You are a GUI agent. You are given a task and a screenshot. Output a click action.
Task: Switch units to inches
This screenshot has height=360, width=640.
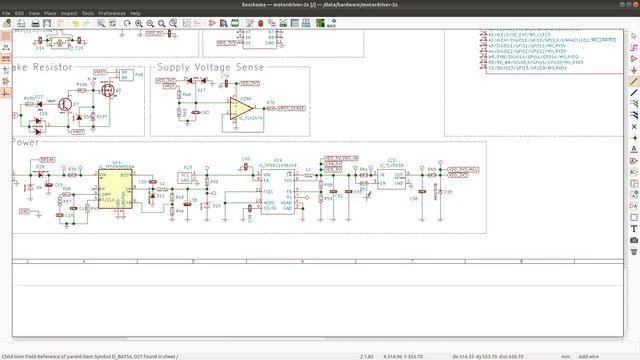[6, 48]
